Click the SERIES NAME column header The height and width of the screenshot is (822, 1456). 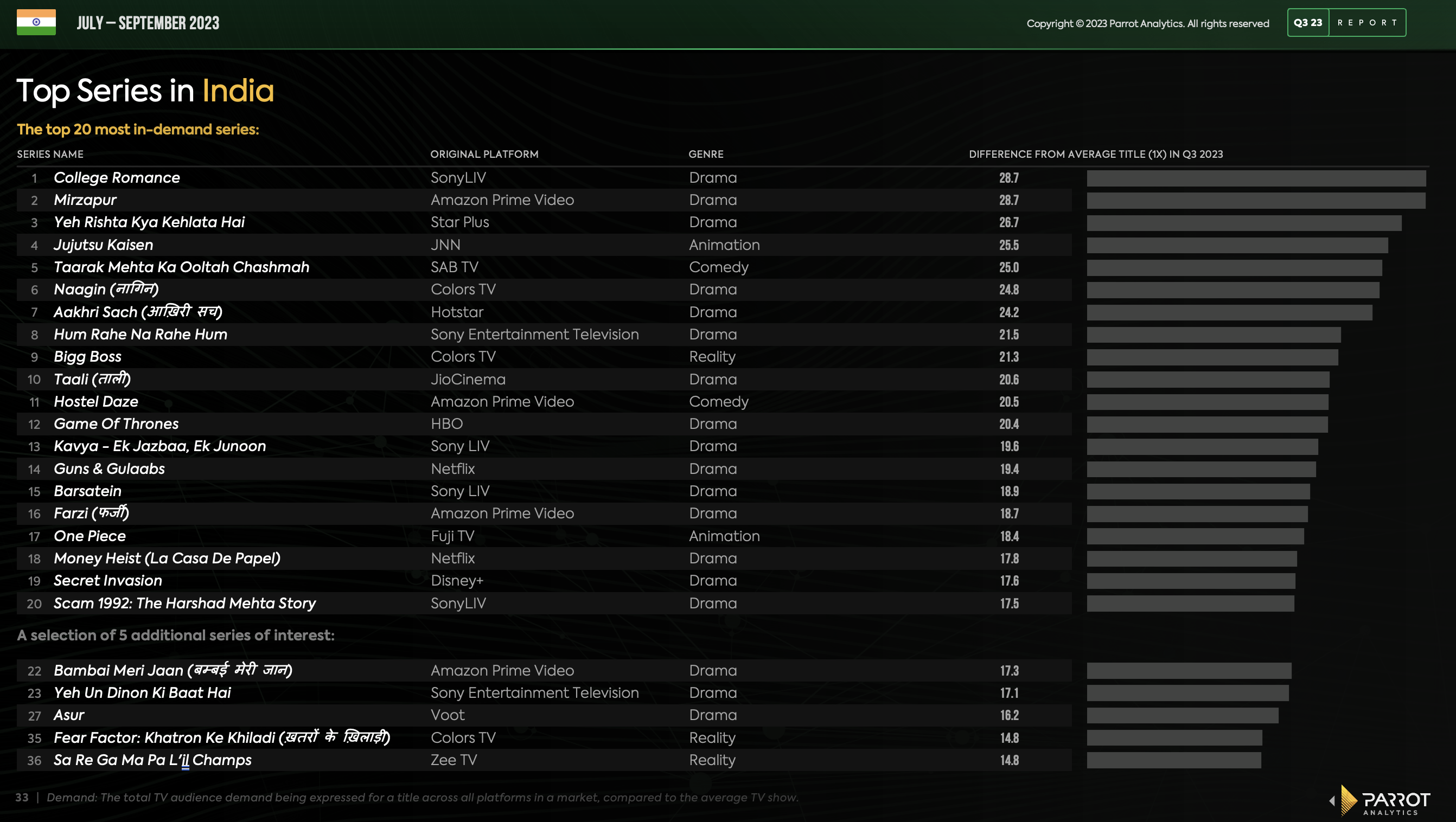pyautogui.click(x=50, y=154)
